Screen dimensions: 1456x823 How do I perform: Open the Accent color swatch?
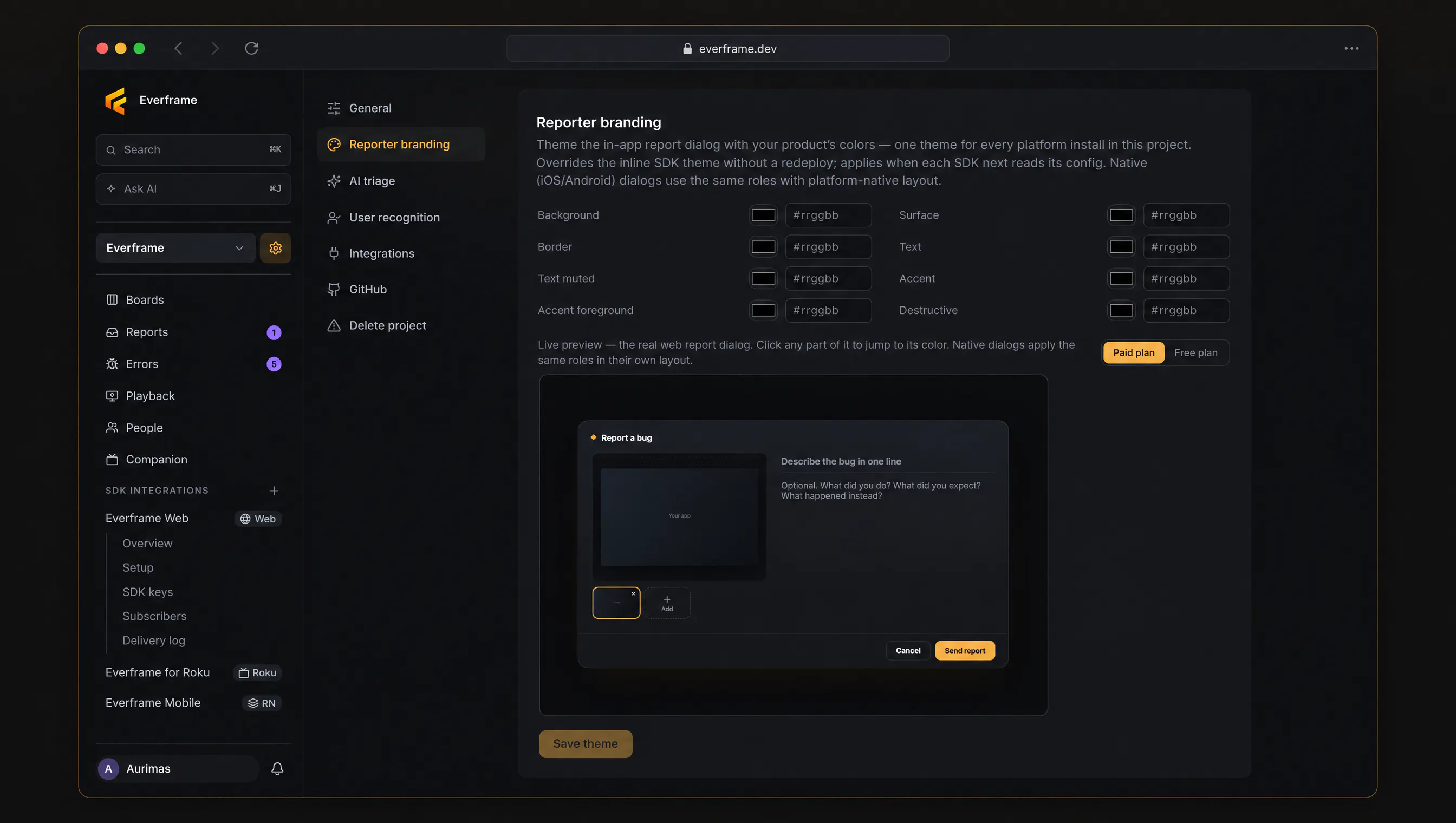(1121, 279)
